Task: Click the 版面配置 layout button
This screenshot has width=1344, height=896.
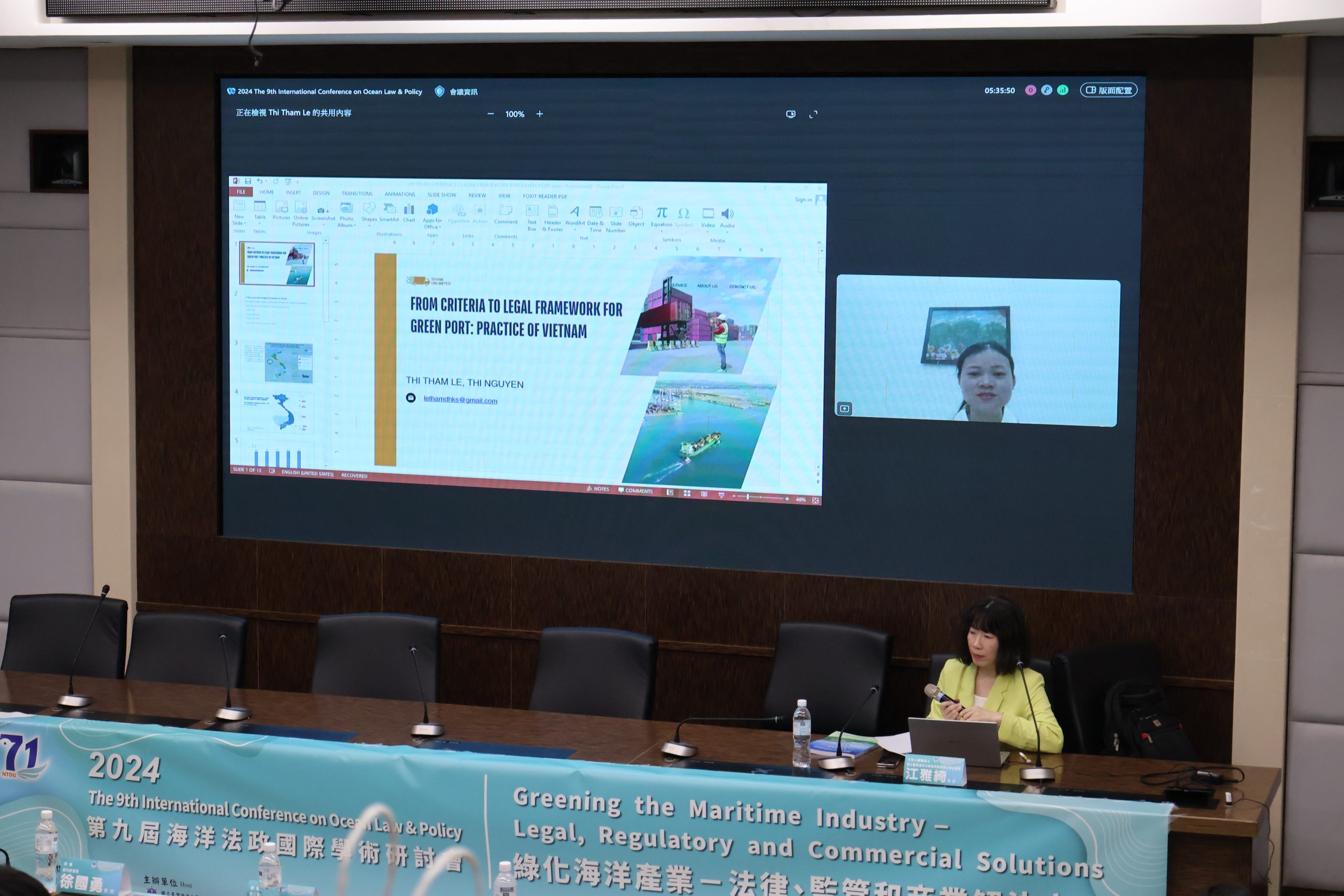Action: 1109,90
